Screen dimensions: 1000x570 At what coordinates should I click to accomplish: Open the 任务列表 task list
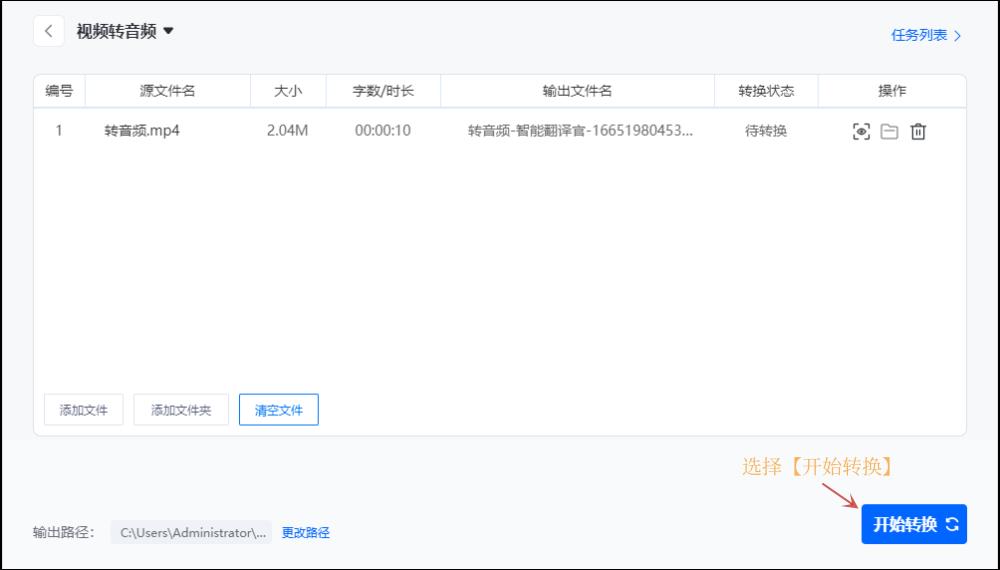[x=926, y=35]
